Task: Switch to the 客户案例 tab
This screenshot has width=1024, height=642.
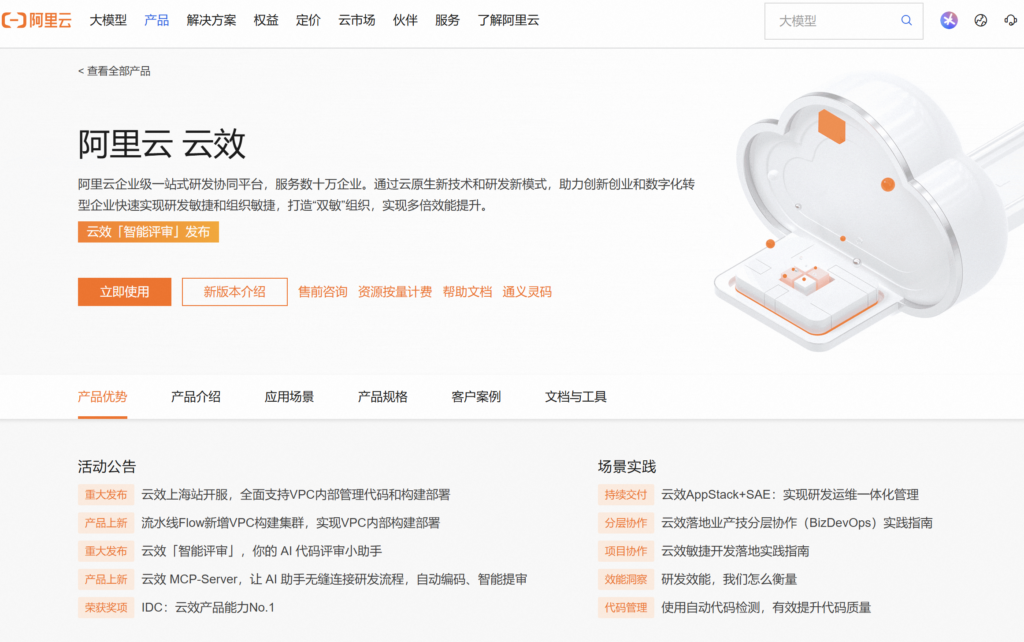Action: point(476,396)
